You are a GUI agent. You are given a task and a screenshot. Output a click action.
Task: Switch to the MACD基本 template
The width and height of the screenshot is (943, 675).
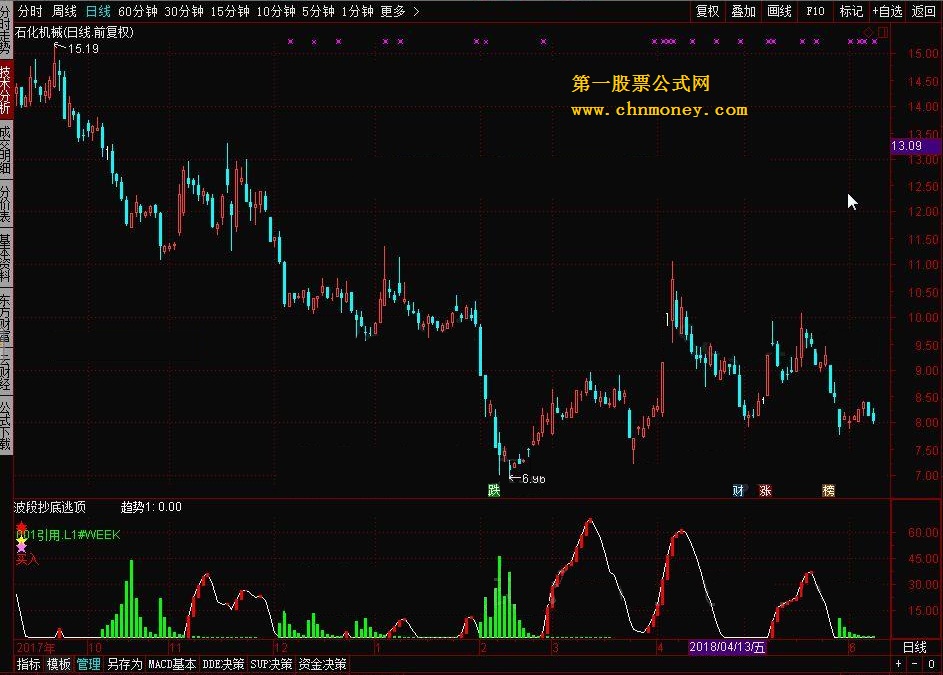[172, 664]
